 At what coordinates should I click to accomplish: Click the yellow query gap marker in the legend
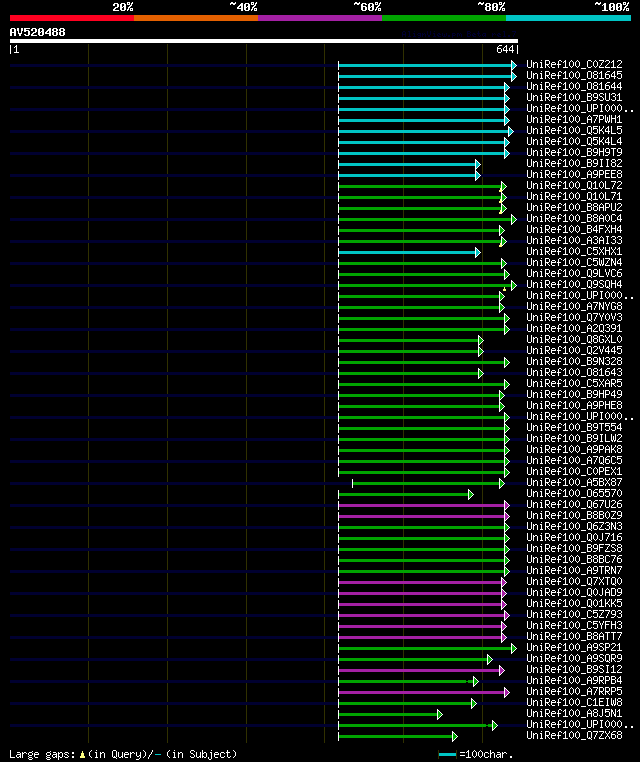pyautogui.click(x=82, y=755)
